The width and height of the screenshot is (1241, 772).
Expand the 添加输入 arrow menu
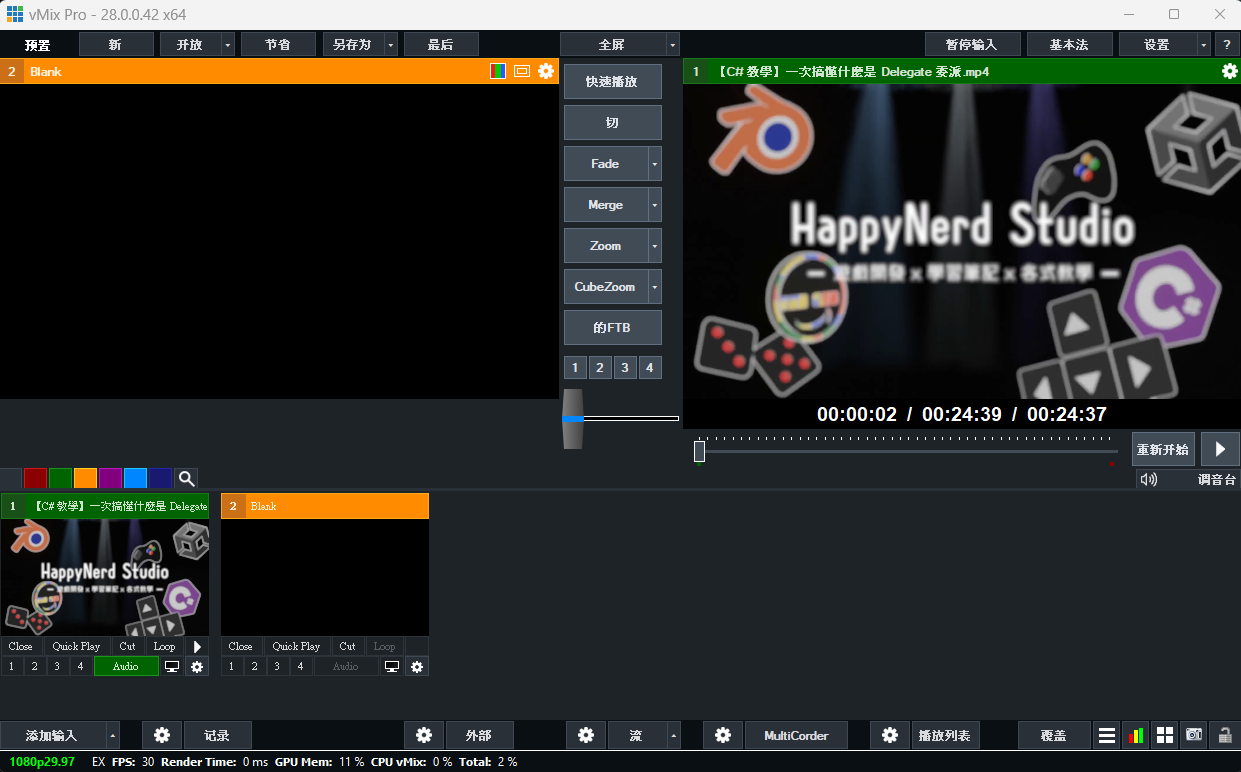(x=112, y=735)
